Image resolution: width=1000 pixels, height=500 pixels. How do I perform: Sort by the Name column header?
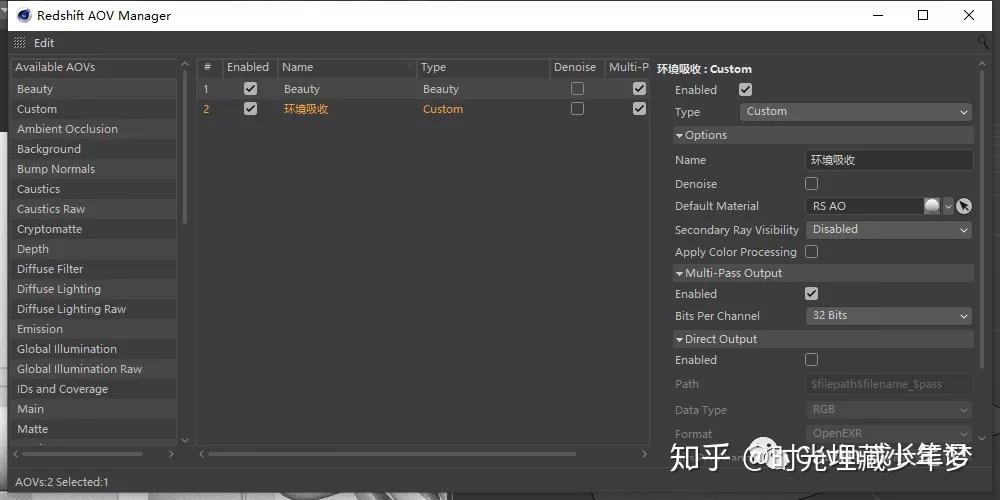[x=347, y=67]
